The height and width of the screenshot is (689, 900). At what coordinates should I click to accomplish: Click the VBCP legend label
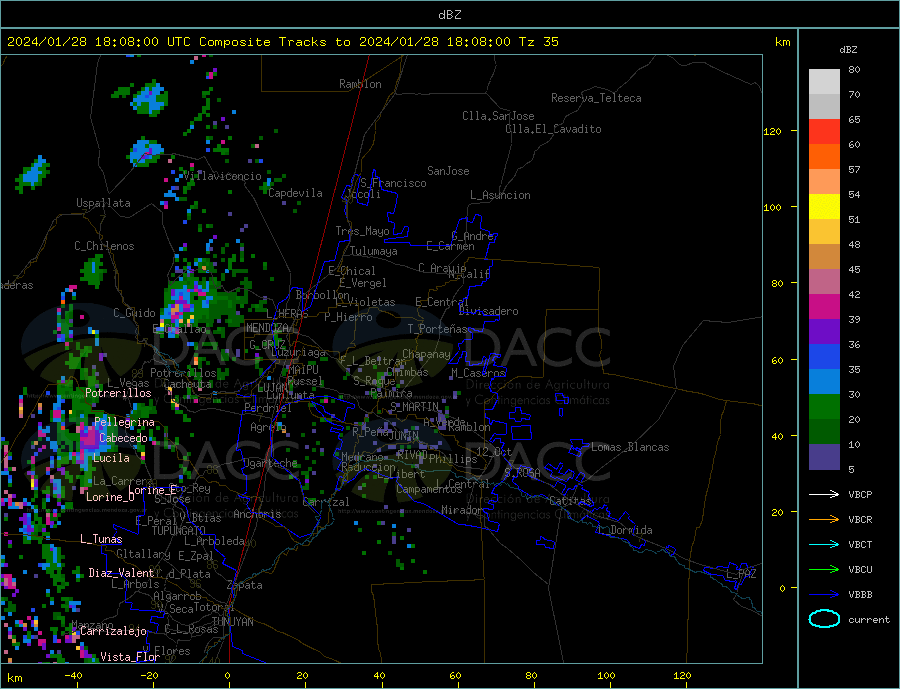point(860,494)
